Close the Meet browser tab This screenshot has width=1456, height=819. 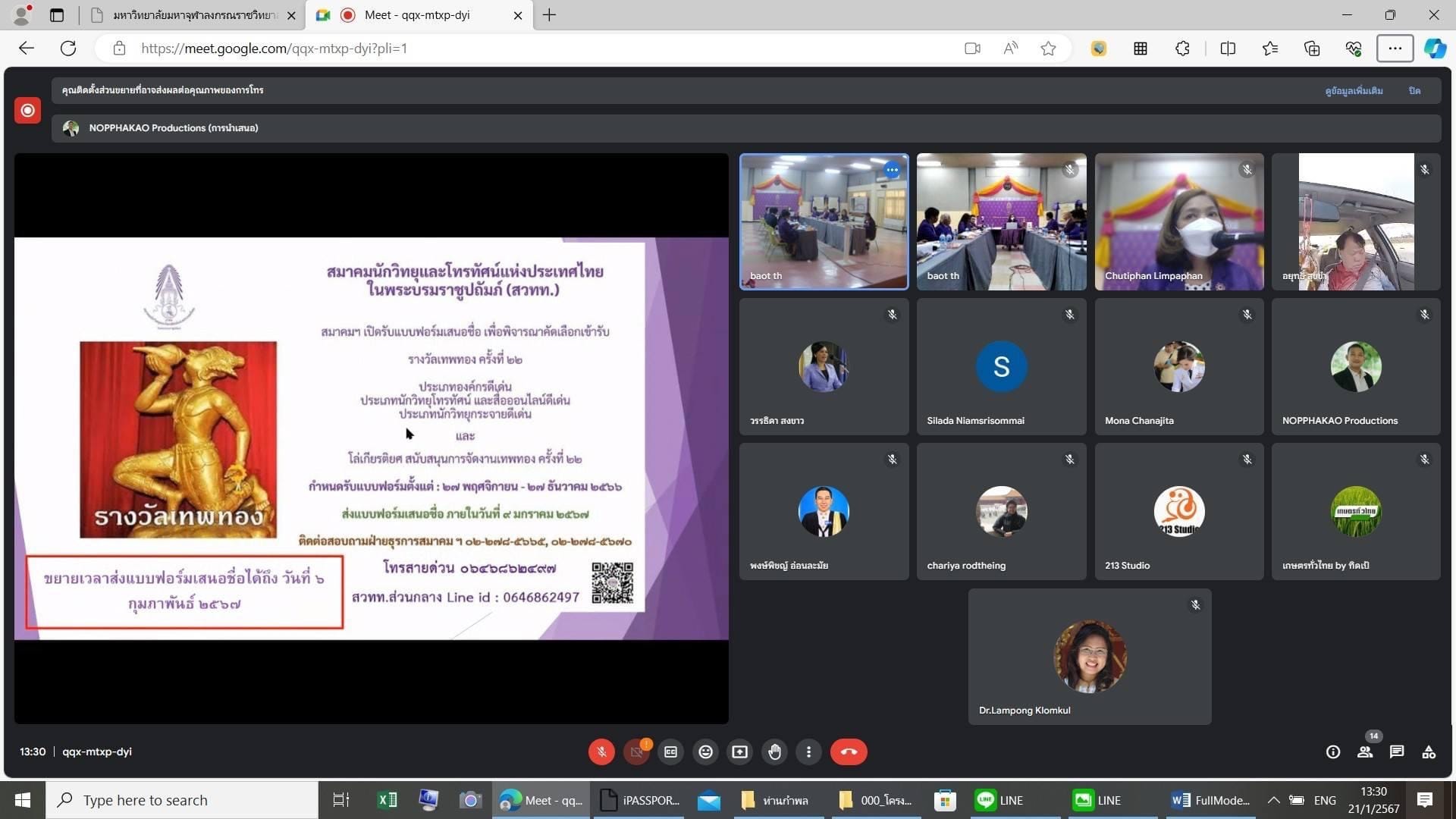[x=518, y=15]
